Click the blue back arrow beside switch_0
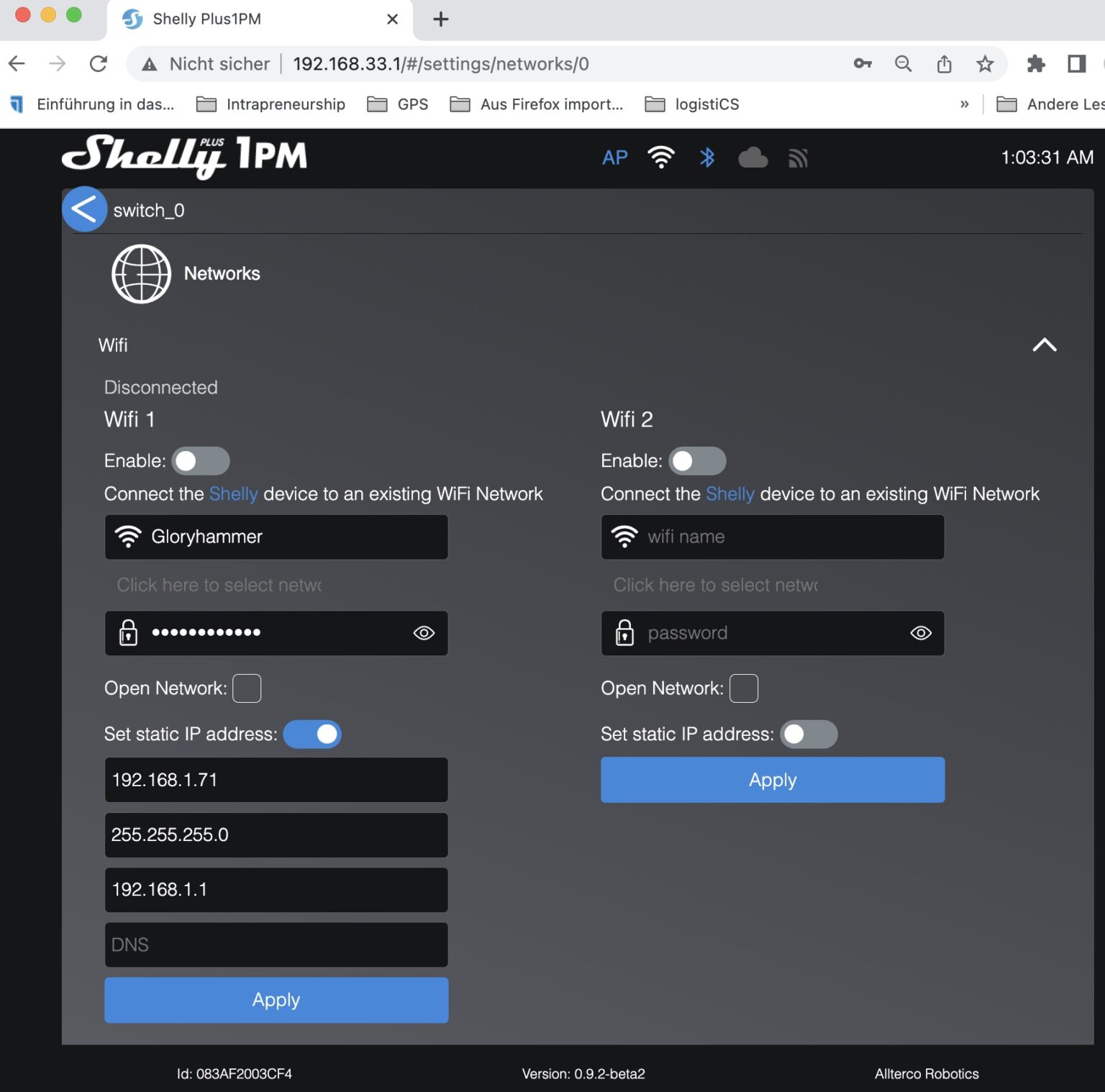The image size is (1105, 1092). (84, 209)
